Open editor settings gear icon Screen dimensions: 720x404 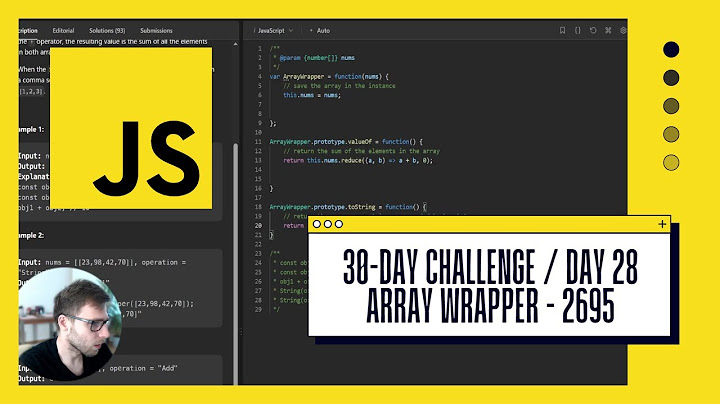pyautogui.click(x=623, y=30)
